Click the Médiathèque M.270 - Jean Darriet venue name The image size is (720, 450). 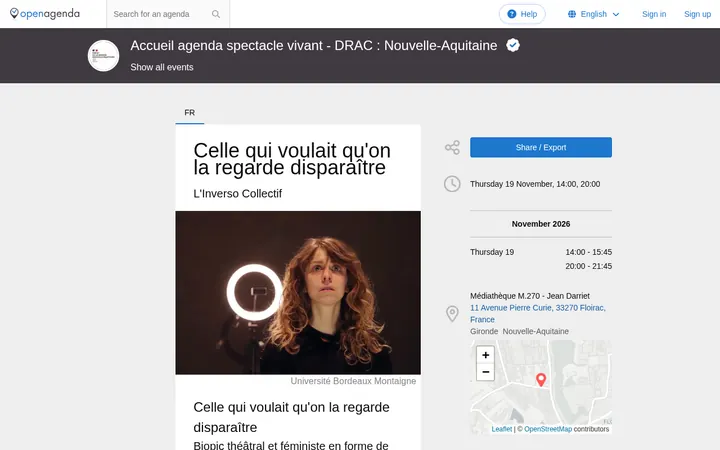[530, 296]
